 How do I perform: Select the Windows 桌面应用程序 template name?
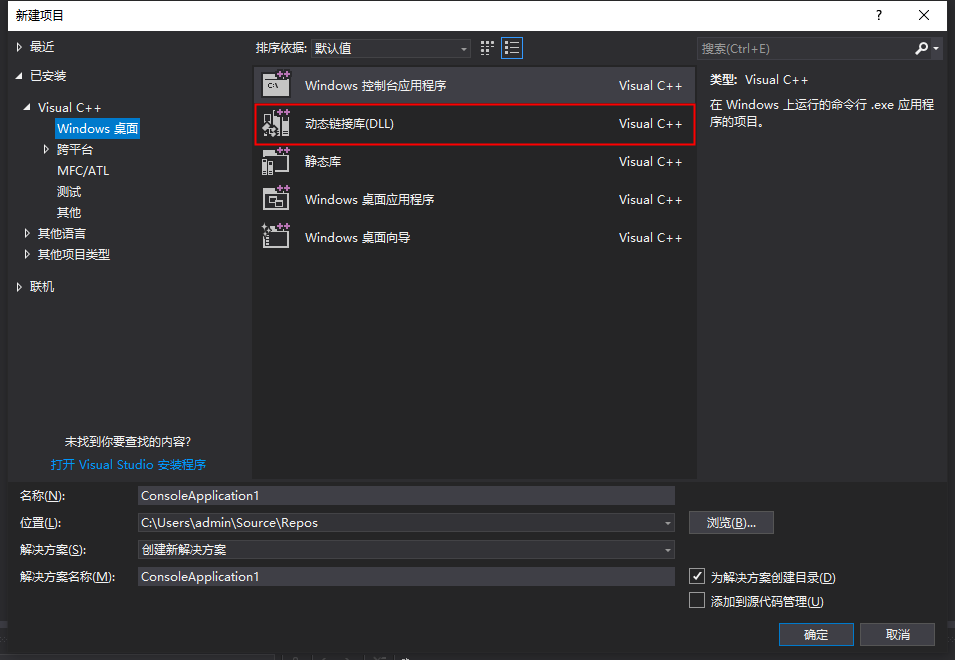point(370,200)
